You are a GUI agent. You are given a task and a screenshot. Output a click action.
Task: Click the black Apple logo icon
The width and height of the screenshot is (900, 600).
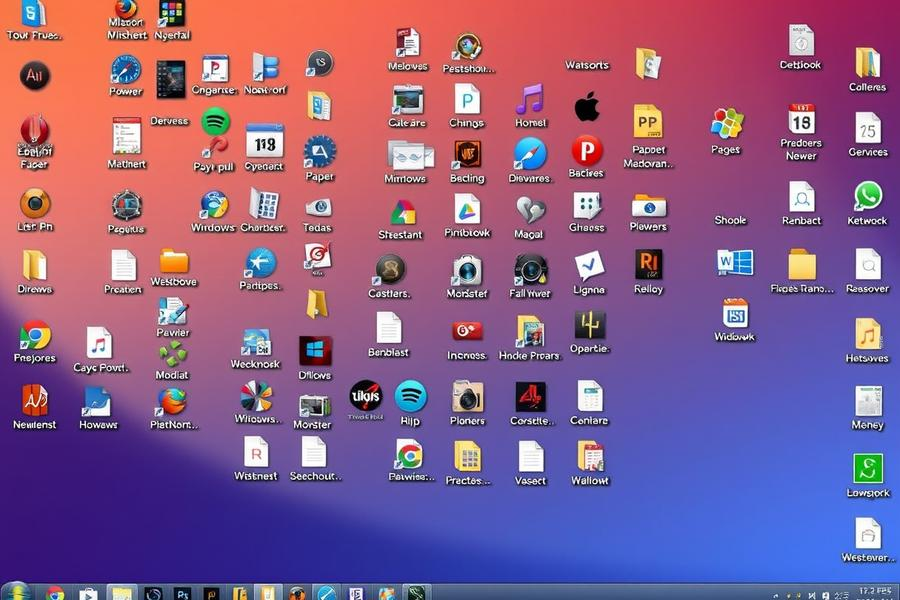click(587, 106)
